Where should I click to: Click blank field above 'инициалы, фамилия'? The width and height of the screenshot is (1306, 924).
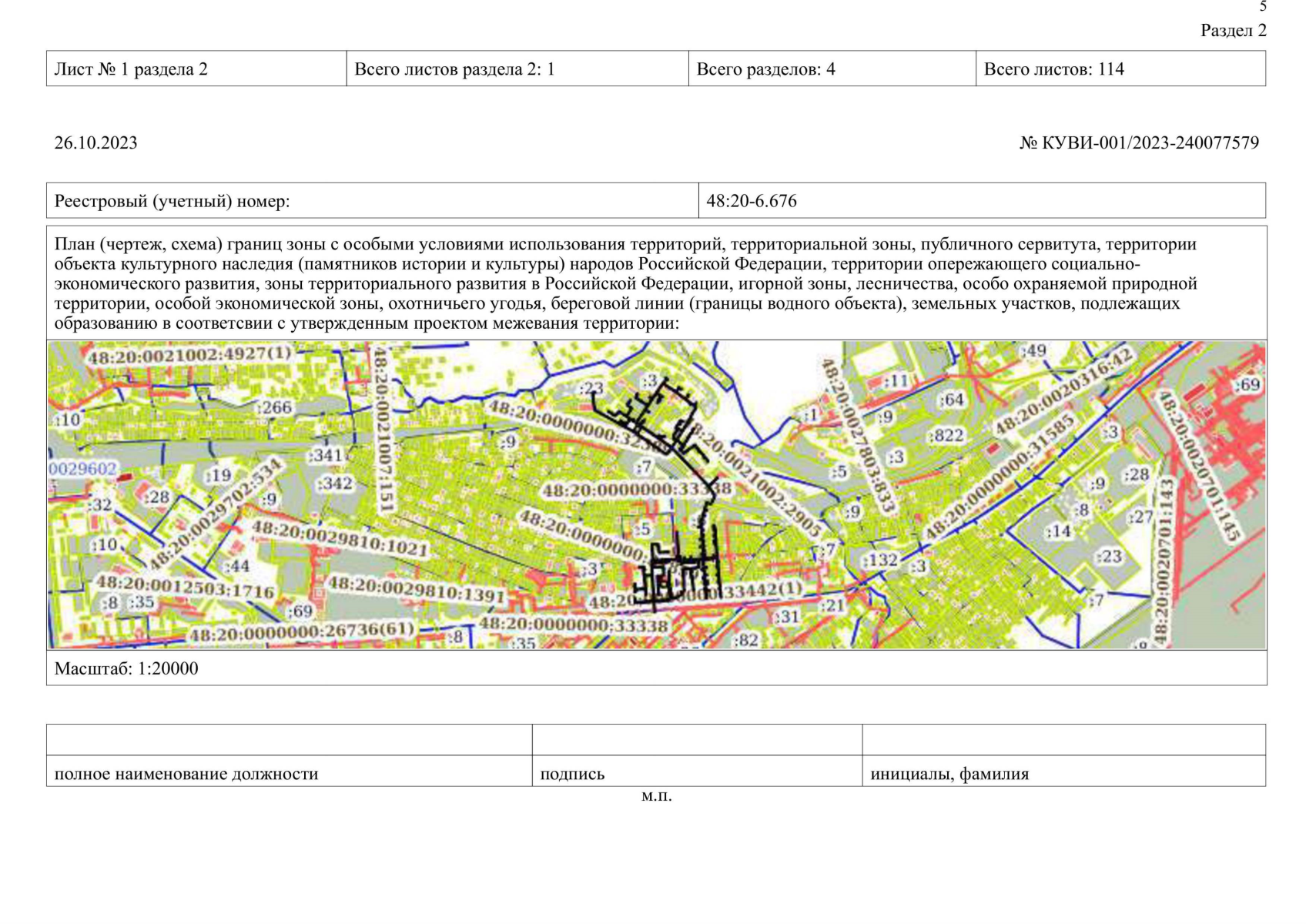click(1063, 740)
